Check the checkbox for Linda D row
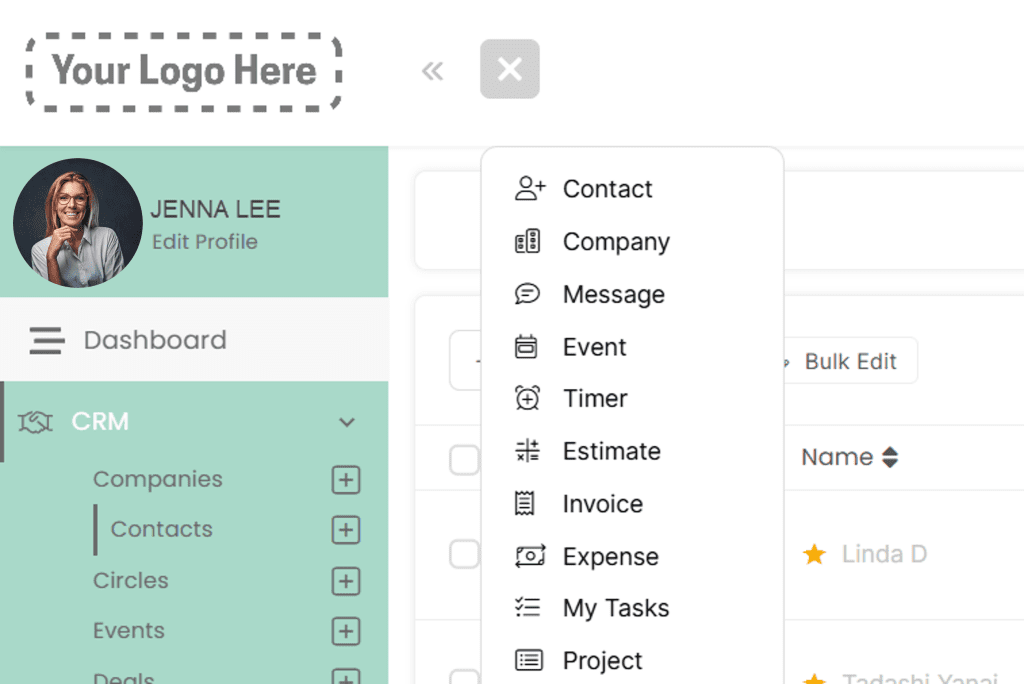The height and width of the screenshot is (684, 1024). coord(464,554)
